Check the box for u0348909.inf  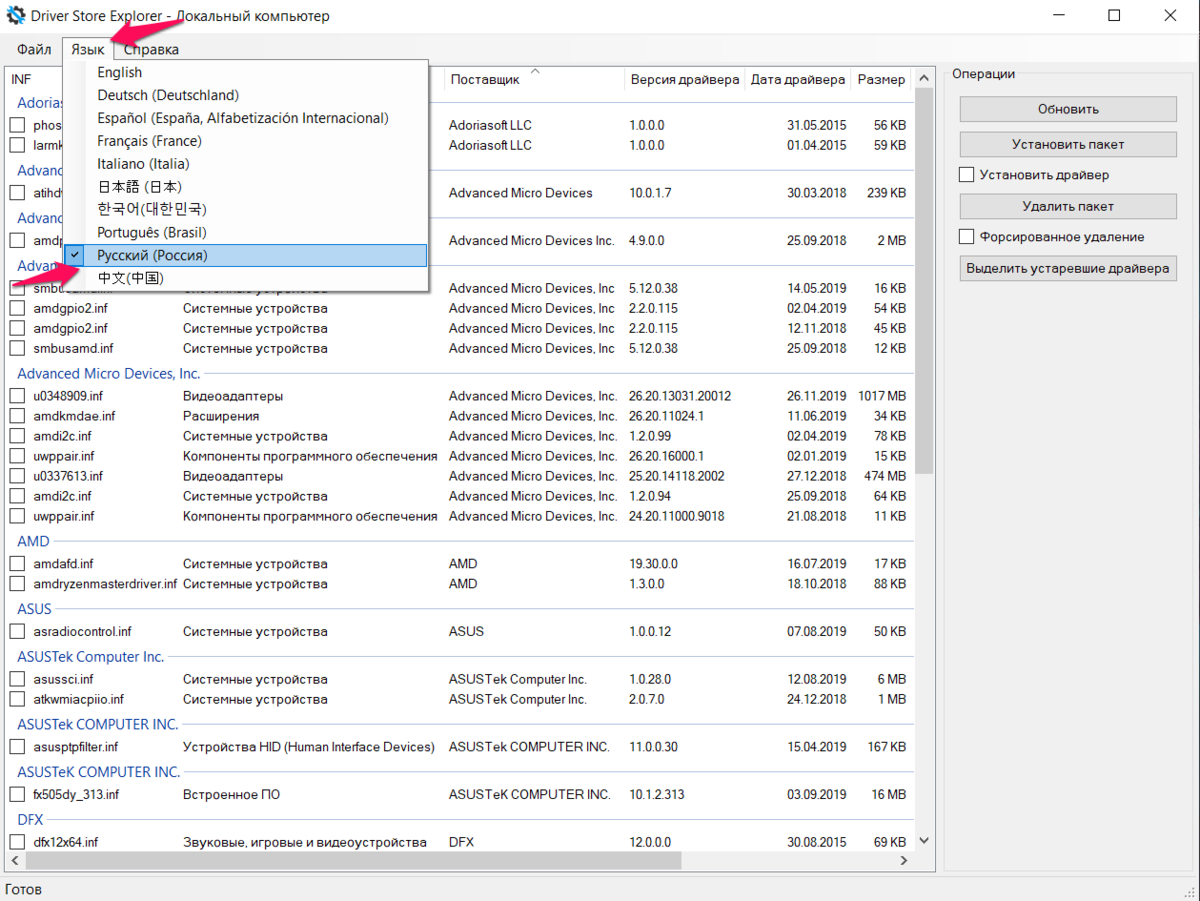tap(17, 396)
